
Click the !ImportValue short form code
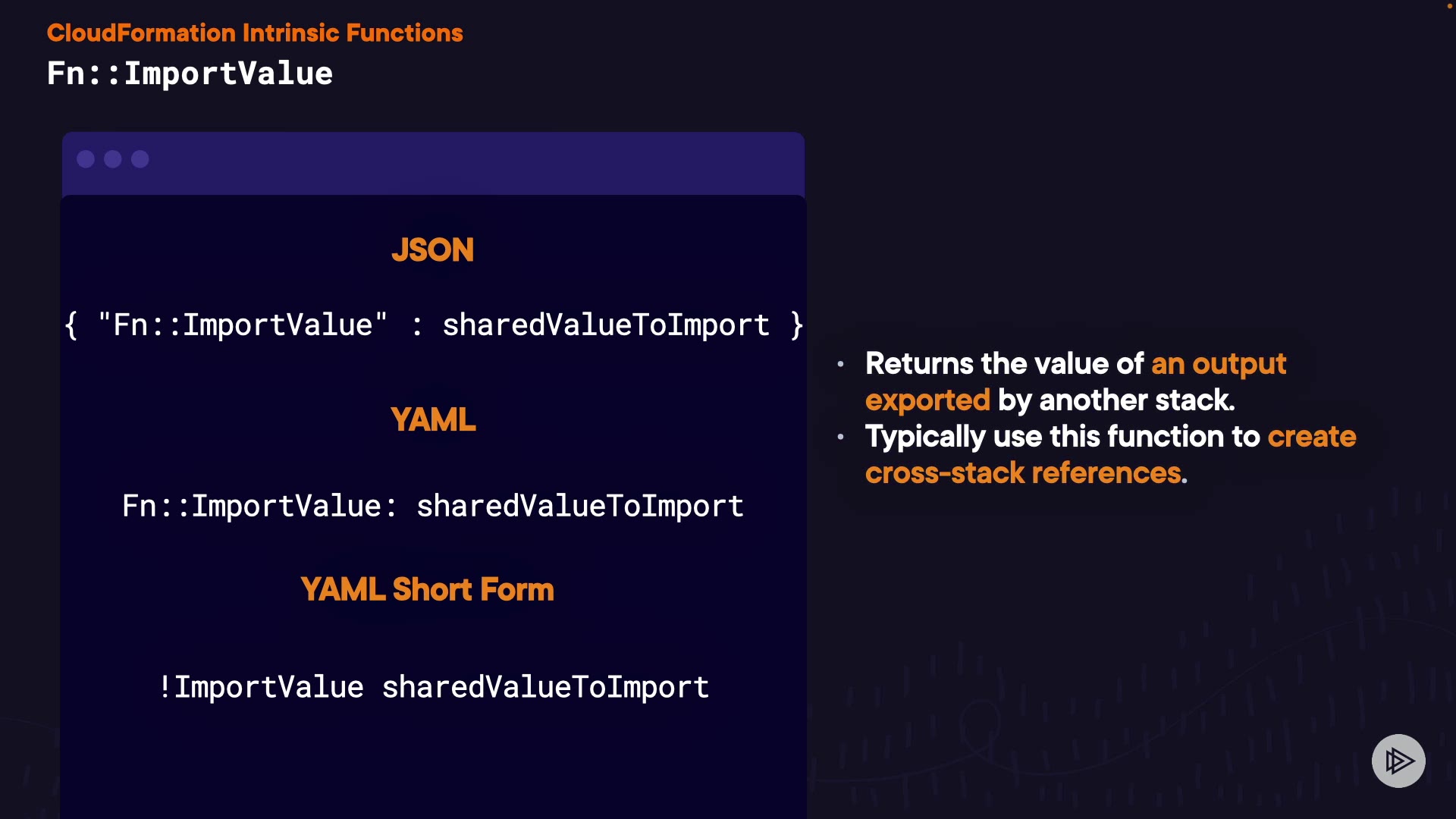[434, 687]
